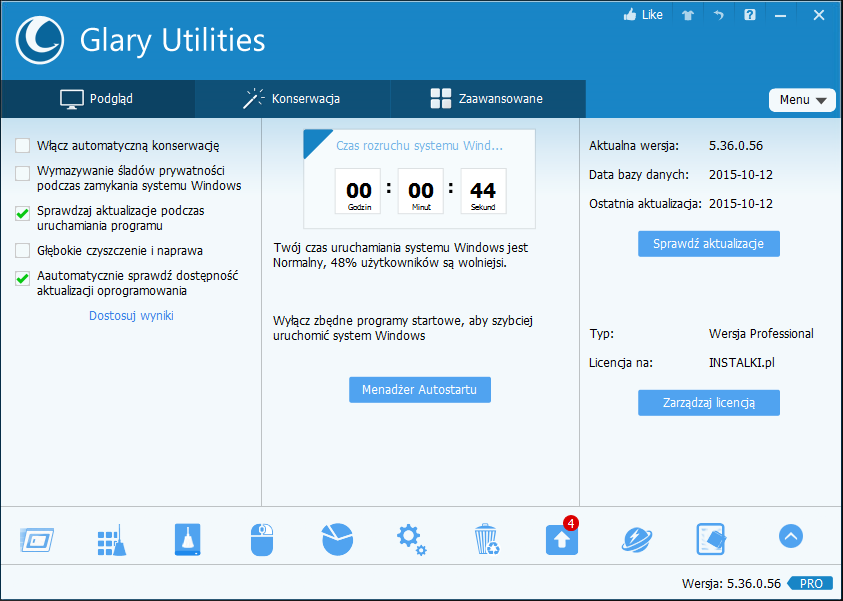The image size is (843, 601).
Task: Open the Menu dropdown
Action: pos(802,100)
